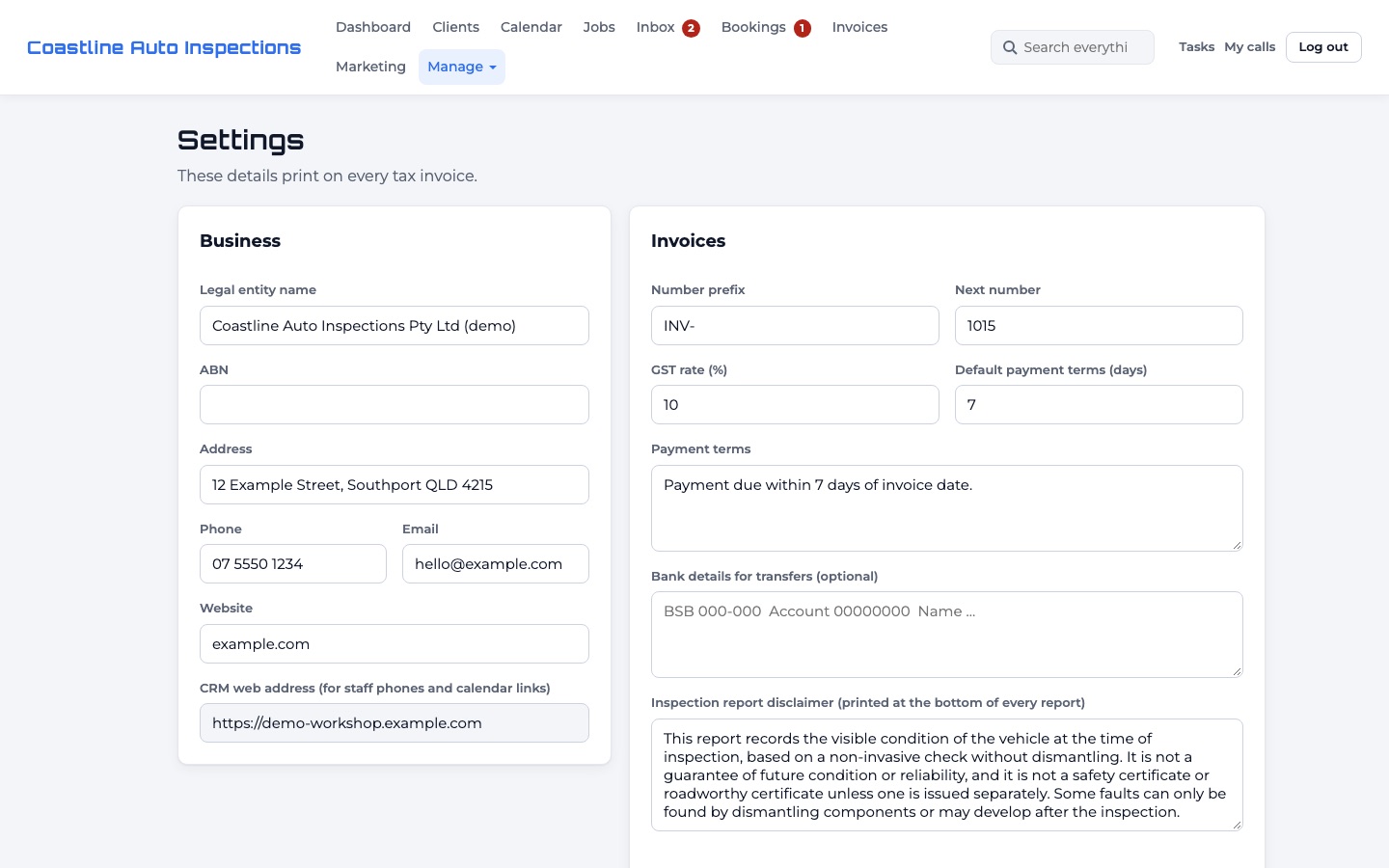Navigate to Jobs
Image resolution: width=1389 pixels, height=868 pixels.
click(x=599, y=27)
